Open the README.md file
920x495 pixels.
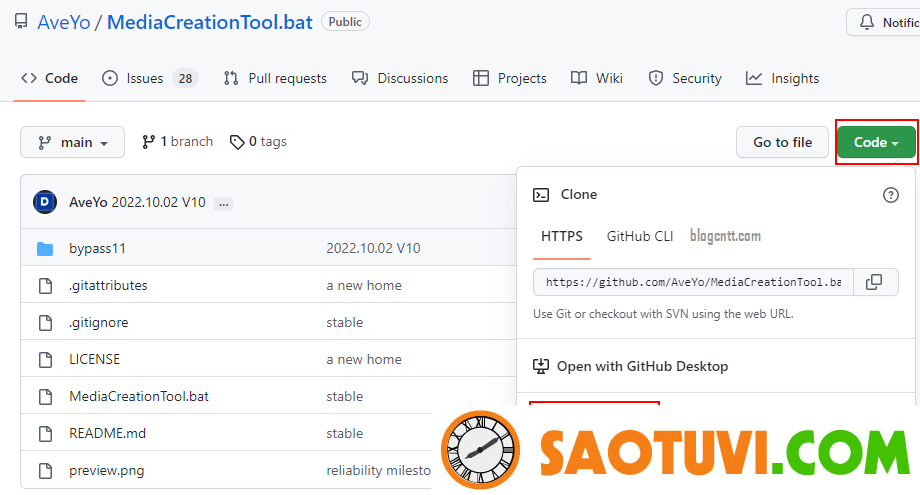coord(107,433)
